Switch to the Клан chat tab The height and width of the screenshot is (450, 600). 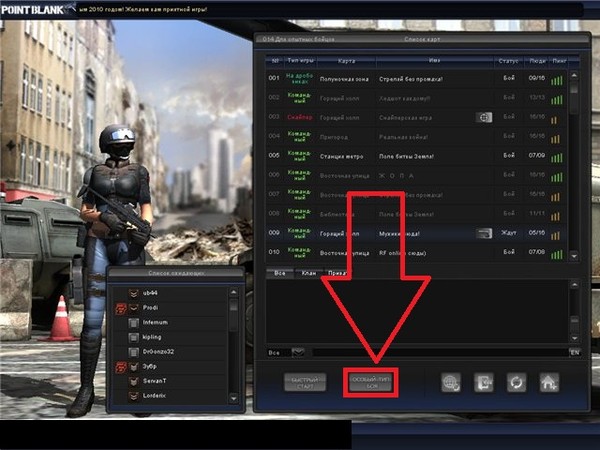[309, 273]
